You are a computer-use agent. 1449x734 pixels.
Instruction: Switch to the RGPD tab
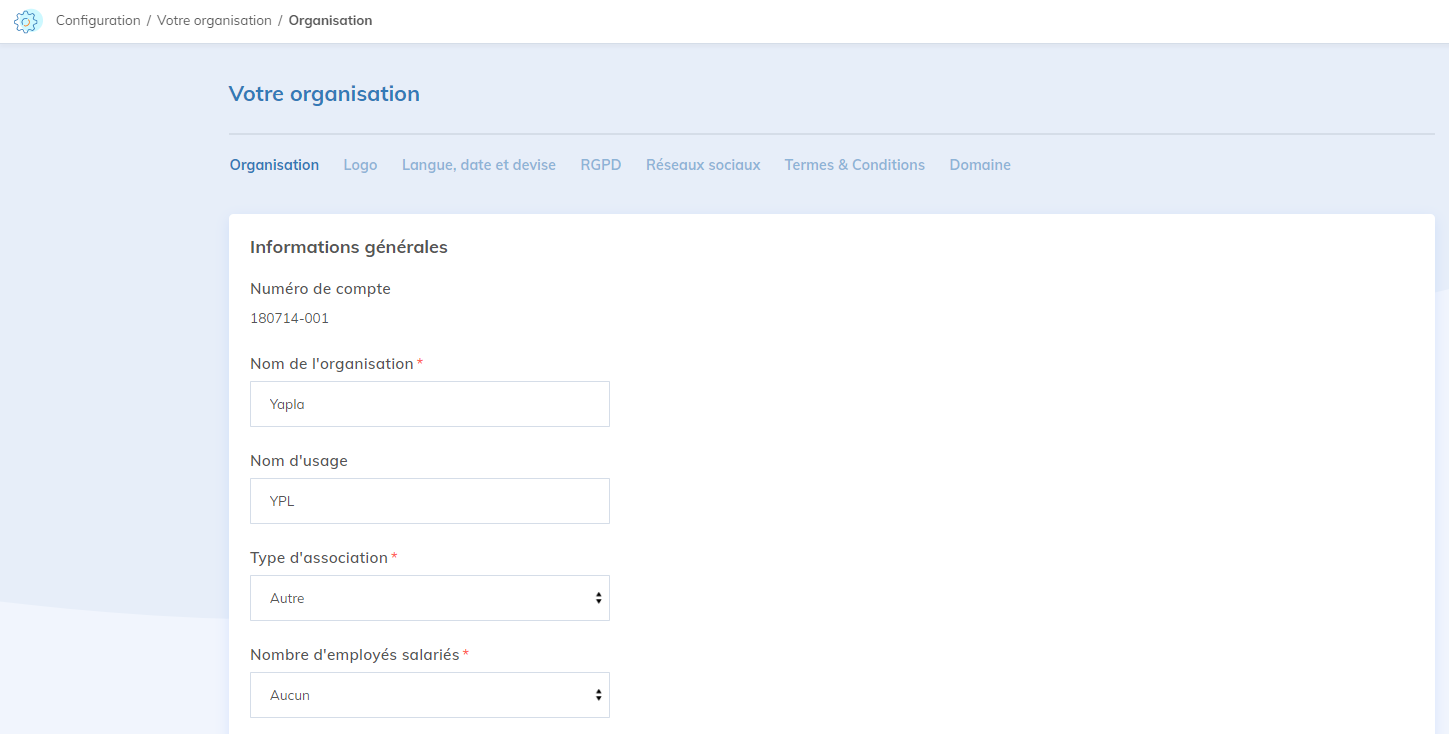pos(600,165)
